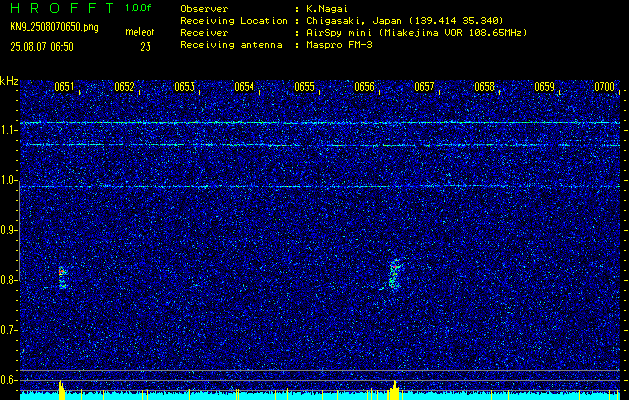
Task: Click the 0654 time marker
Action: click(244, 87)
